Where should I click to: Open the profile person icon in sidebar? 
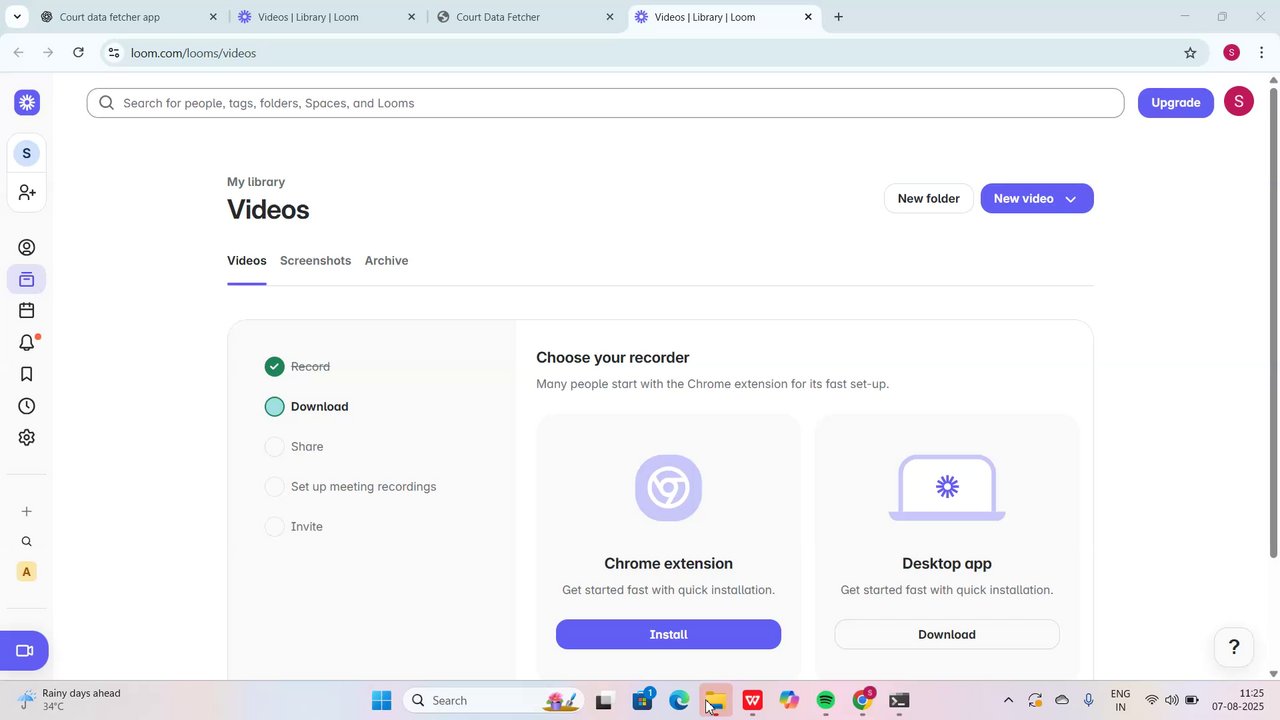pos(27,247)
